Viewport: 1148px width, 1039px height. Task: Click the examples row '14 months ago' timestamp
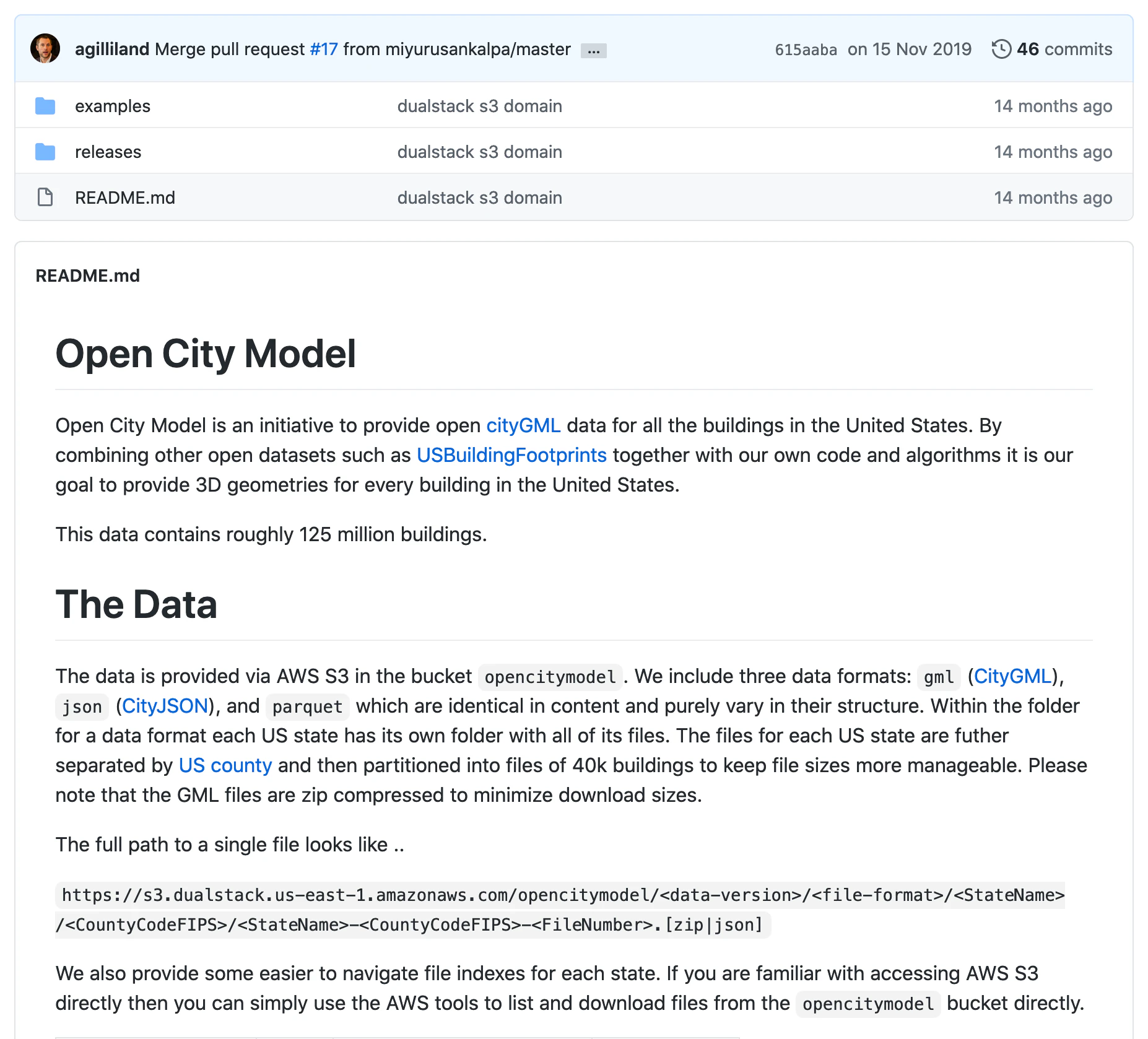1053,106
